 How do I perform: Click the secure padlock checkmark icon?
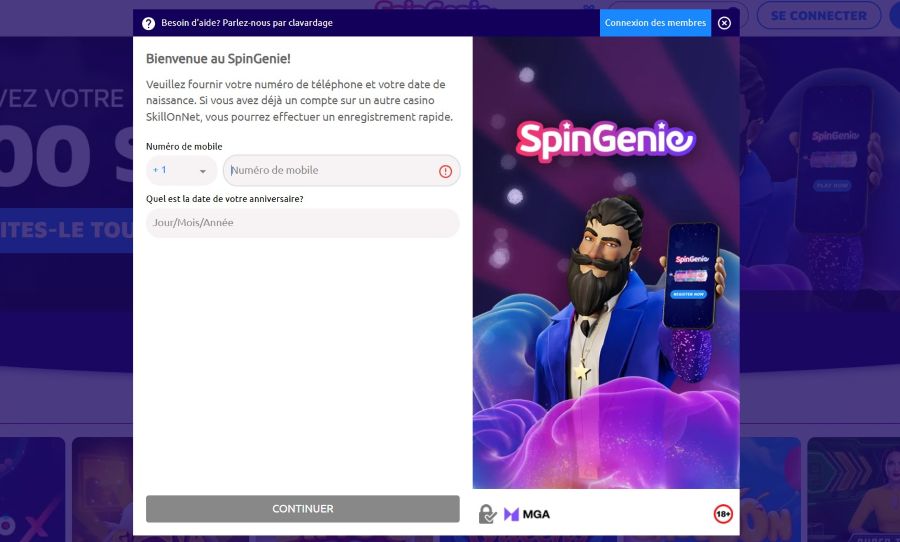click(487, 514)
